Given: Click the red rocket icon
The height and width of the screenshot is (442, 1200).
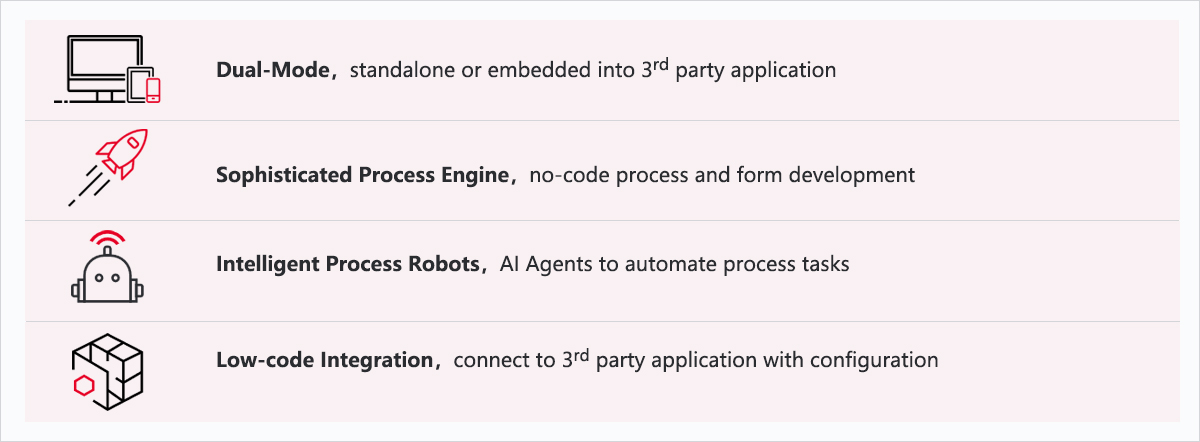Looking at the screenshot, I should (121, 153).
